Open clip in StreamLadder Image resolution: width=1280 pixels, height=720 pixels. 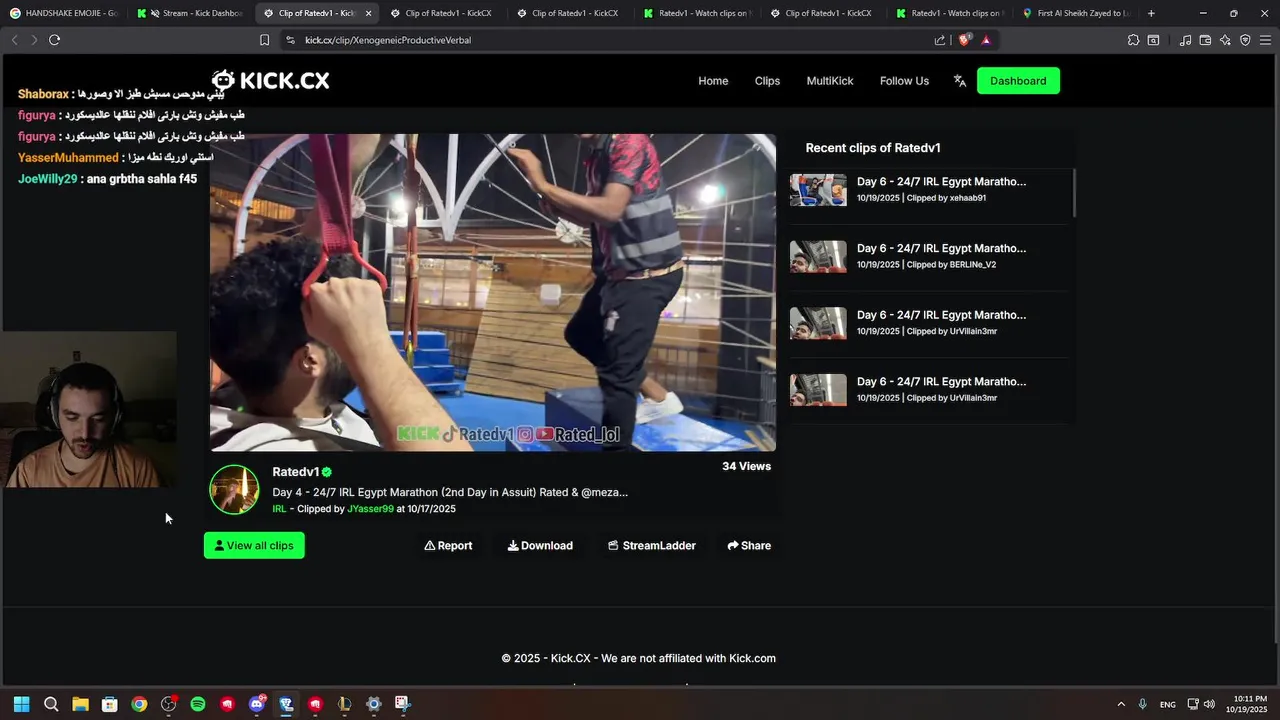click(652, 545)
